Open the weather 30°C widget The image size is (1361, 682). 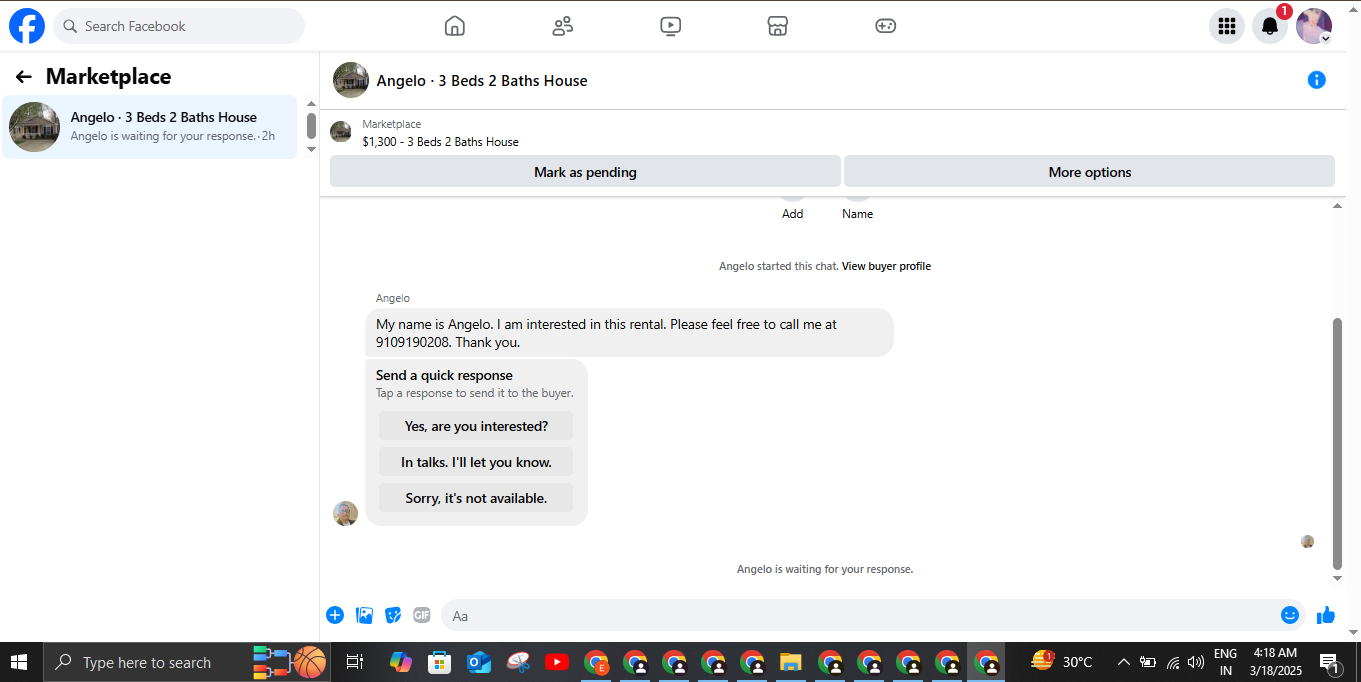1062,661
